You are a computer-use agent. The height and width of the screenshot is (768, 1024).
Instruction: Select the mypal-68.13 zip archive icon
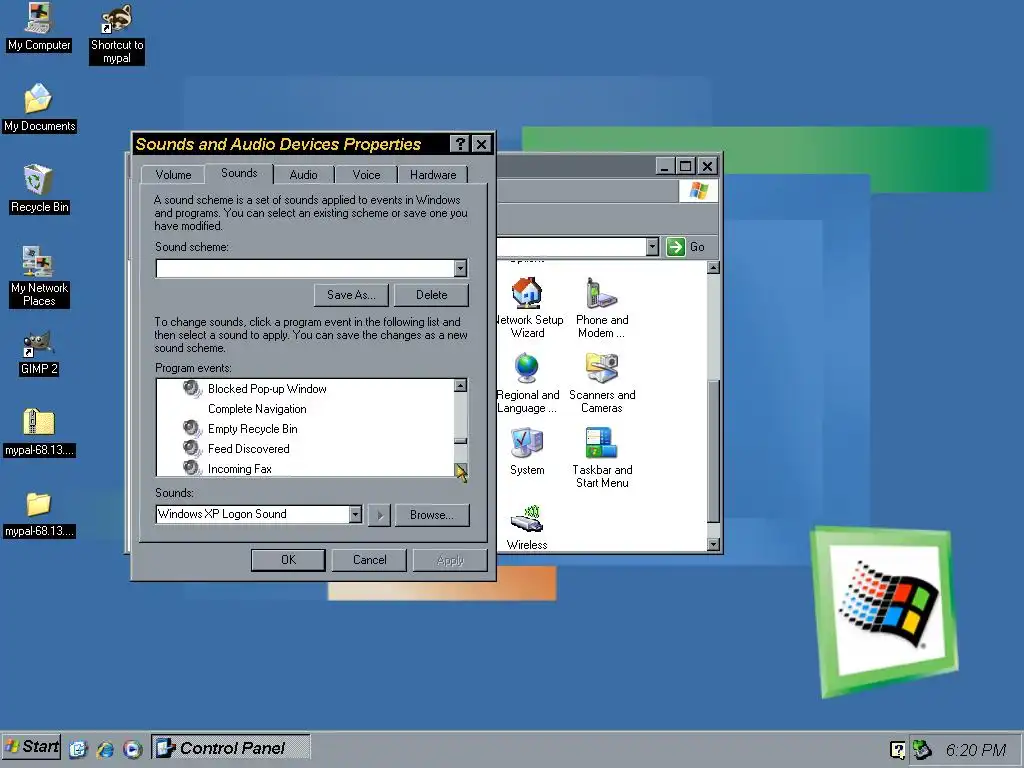pos(39,432)
